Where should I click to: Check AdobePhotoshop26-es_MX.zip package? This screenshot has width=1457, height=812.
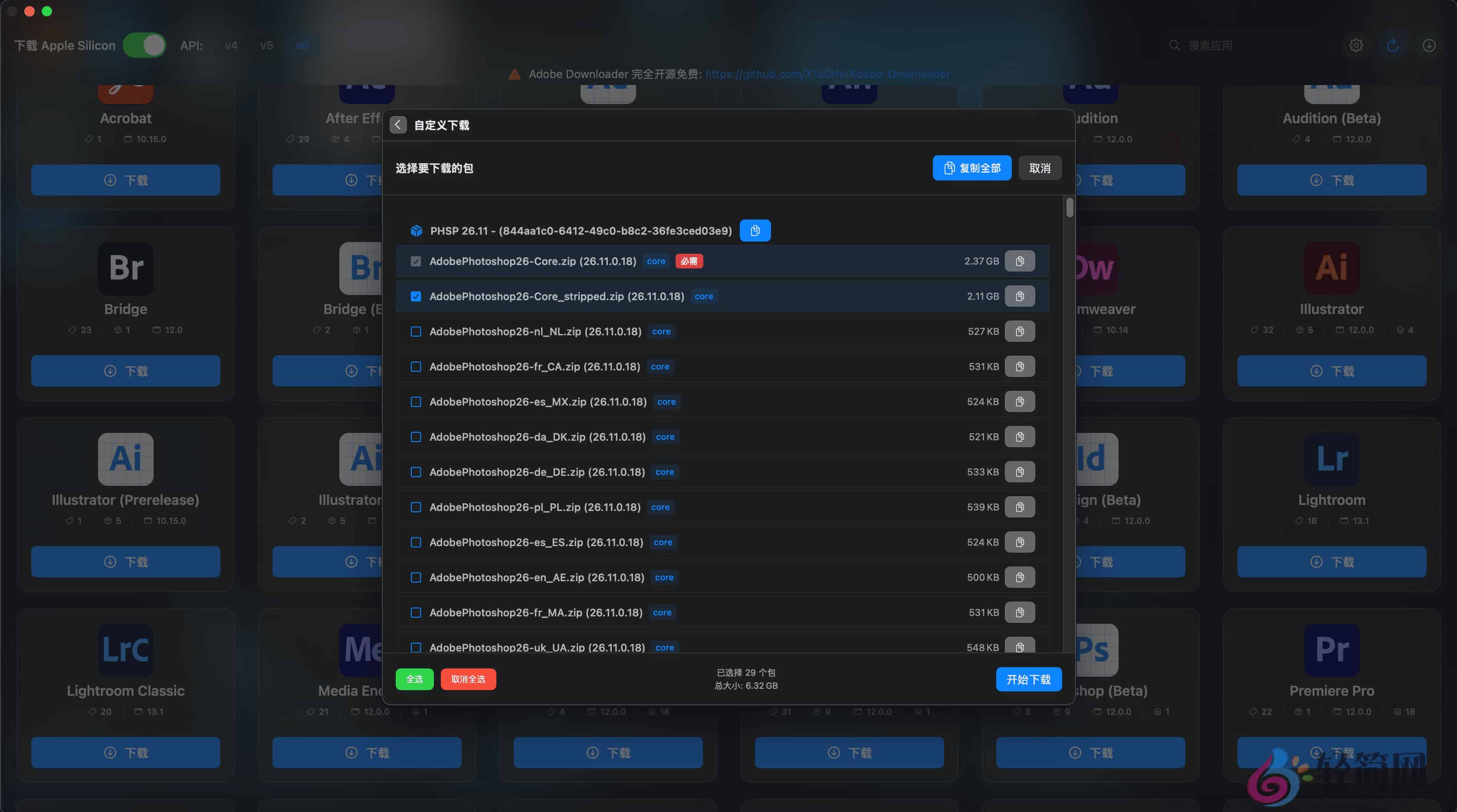(416, 402)
